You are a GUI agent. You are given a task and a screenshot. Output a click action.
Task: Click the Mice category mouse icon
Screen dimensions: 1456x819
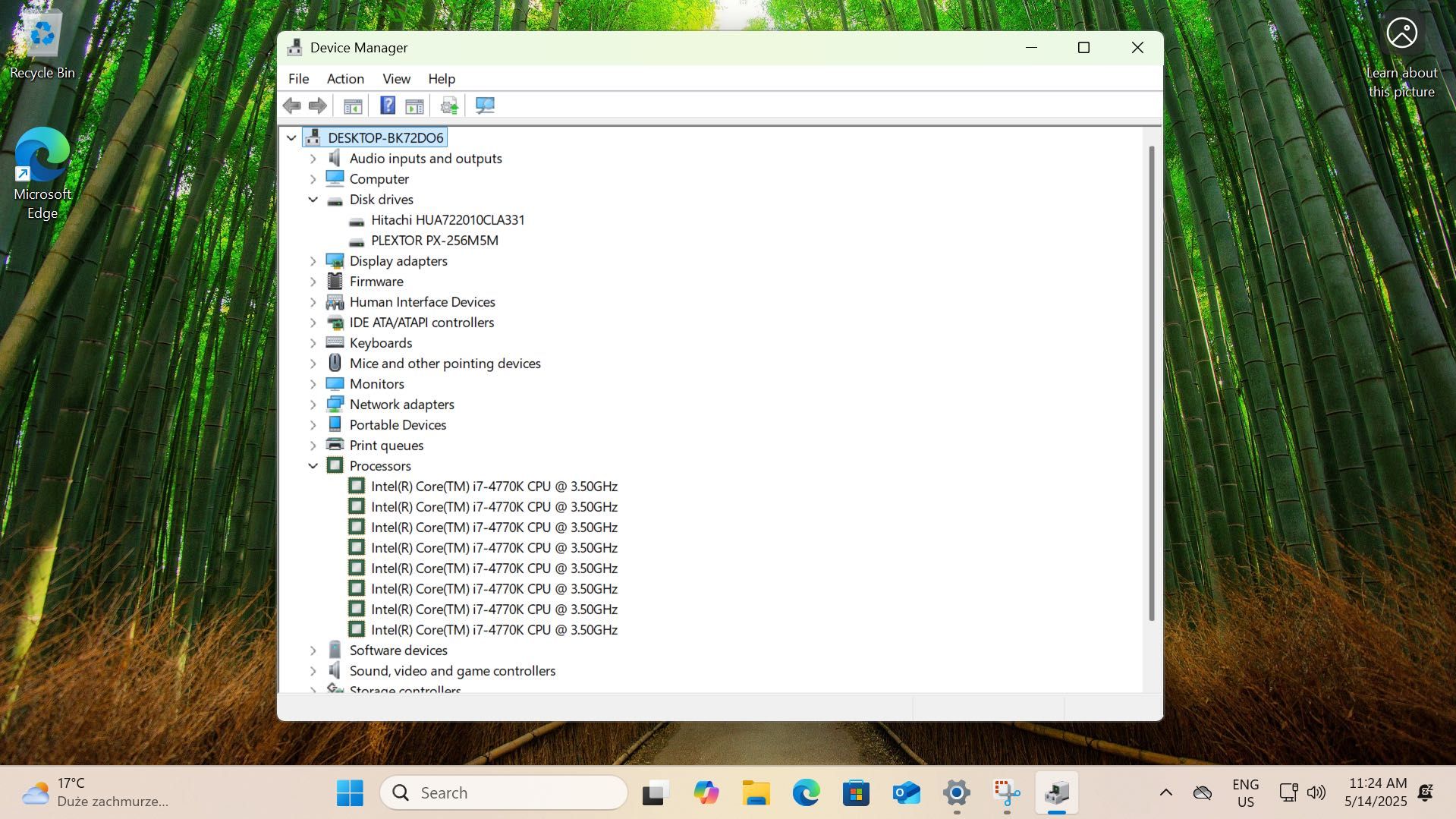tap(335, 363)
